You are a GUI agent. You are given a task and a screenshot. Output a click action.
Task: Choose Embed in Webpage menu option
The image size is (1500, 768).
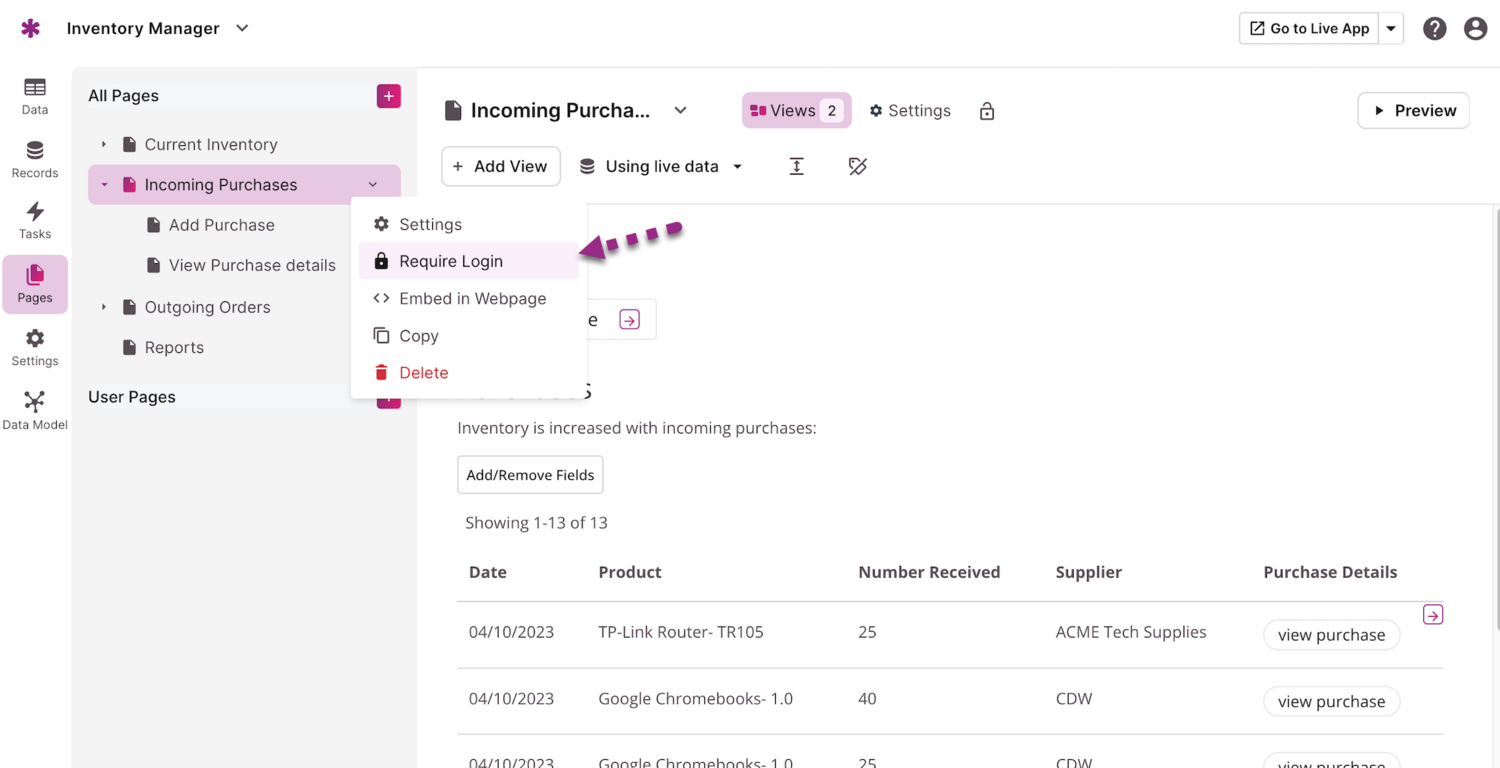point(472,299)
